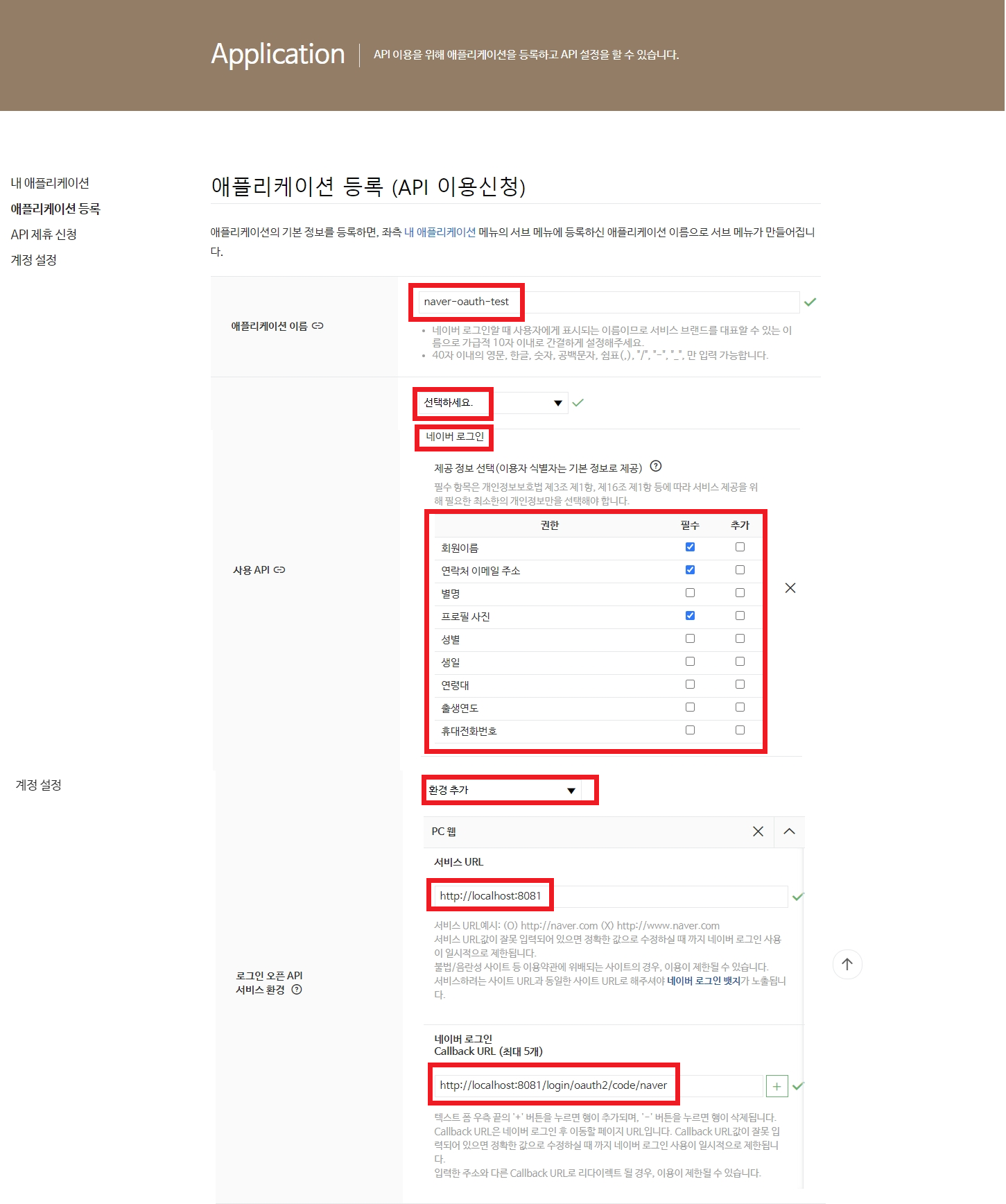Check 연령대 required checkbox

point(690,685)
